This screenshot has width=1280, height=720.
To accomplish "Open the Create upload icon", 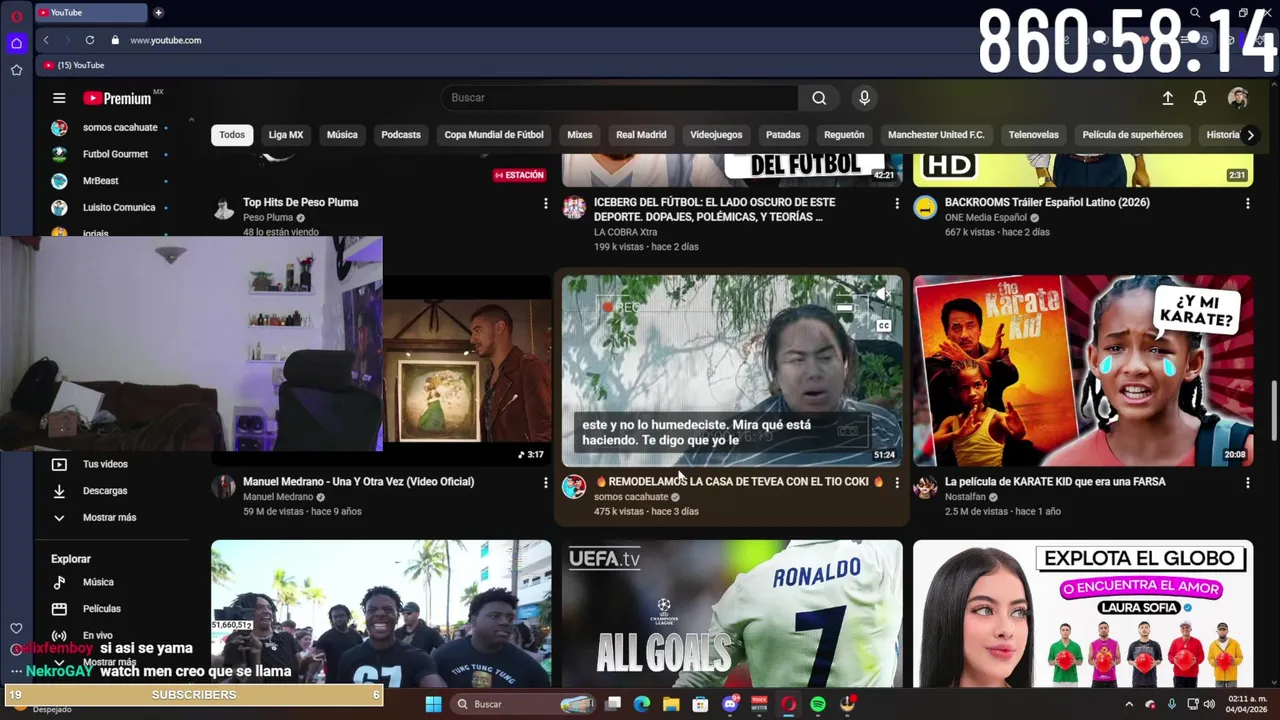I will click(x=1167, y=98).
